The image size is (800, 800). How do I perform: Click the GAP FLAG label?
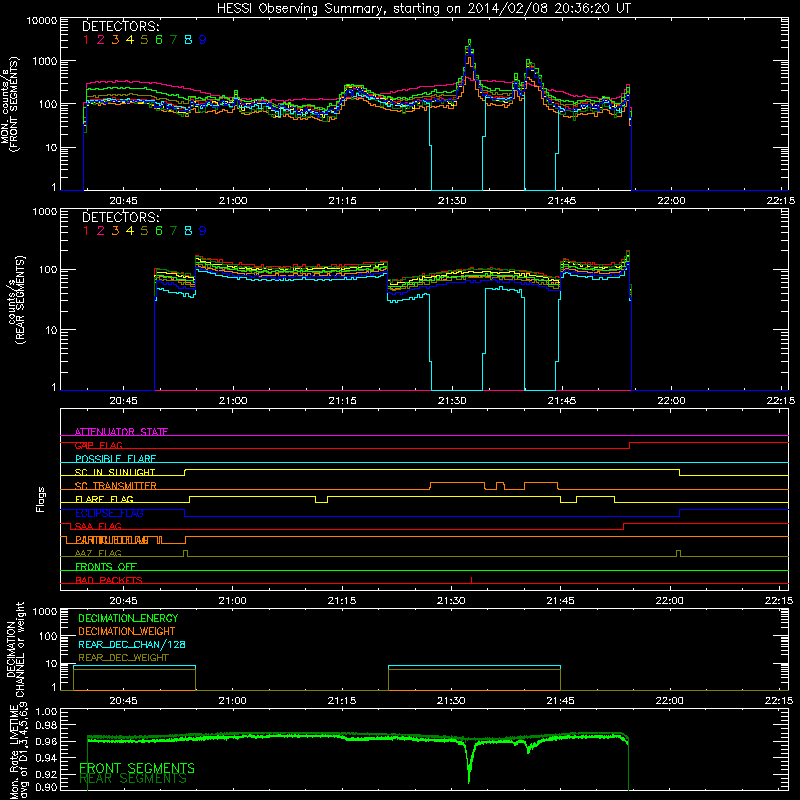click(99, 445)
